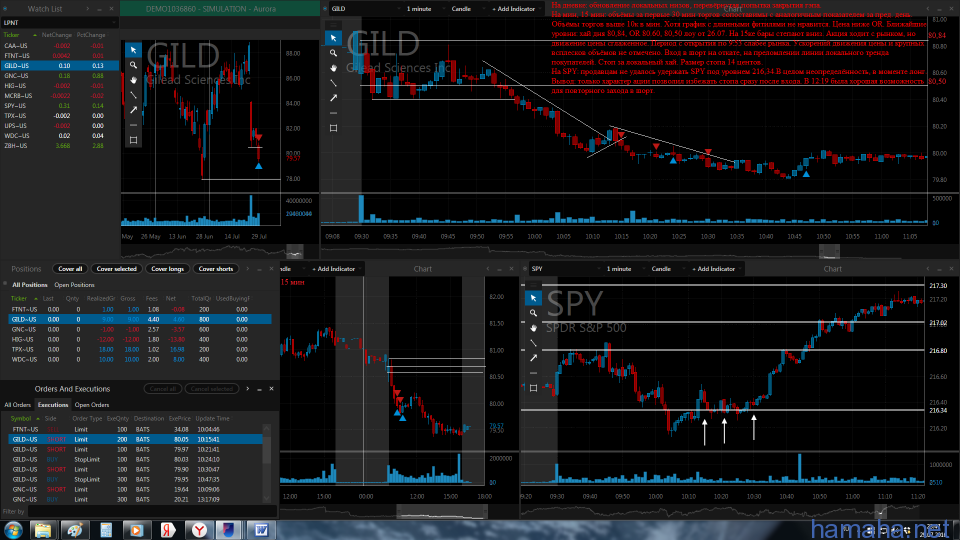This screenshot has width=960, height=540.
Task: Select trend line tool in daily GILD chart
Action: tap(133, 95)
